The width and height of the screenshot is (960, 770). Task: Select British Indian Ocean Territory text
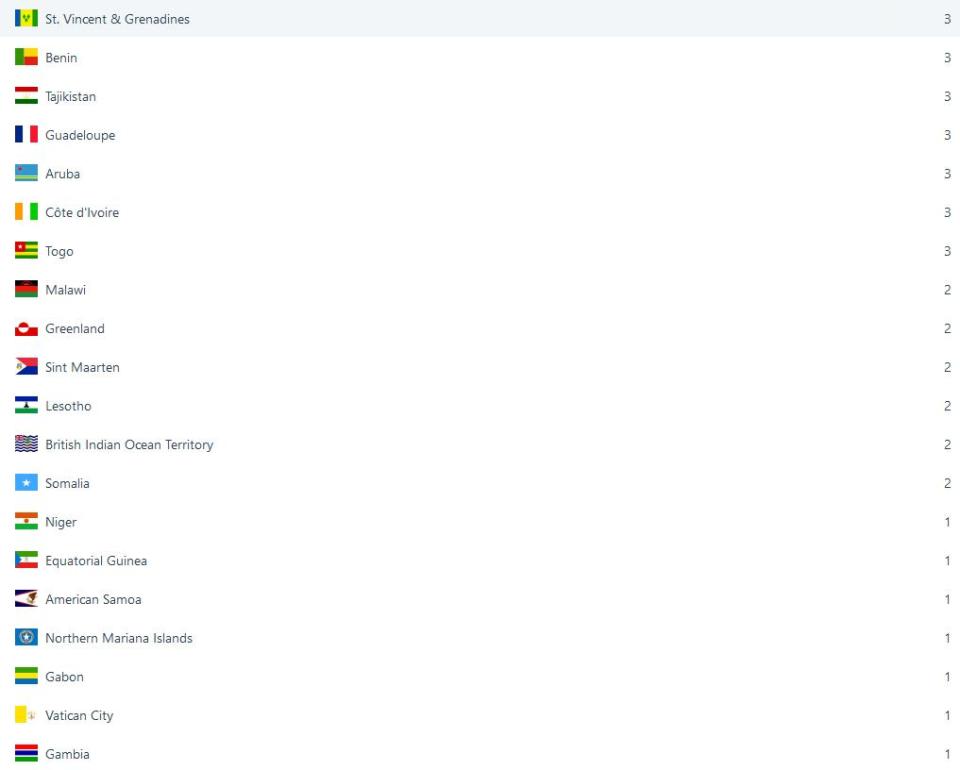(x=129, y=445)
